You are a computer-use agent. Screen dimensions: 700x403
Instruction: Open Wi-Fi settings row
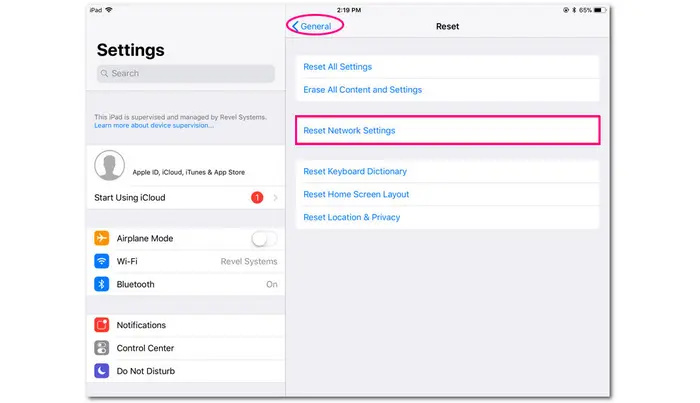point(186,261)
